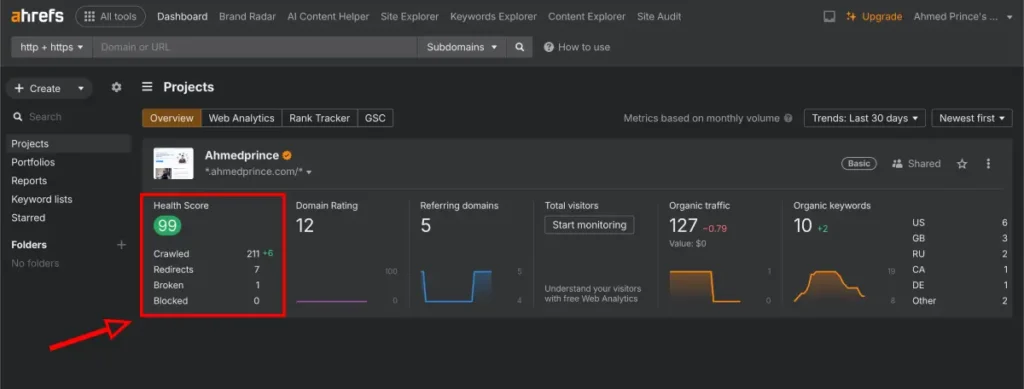The height and width of the screenshot is (389, 1024).
Task: Click the ahrefs logo
Action: (37, 16)
